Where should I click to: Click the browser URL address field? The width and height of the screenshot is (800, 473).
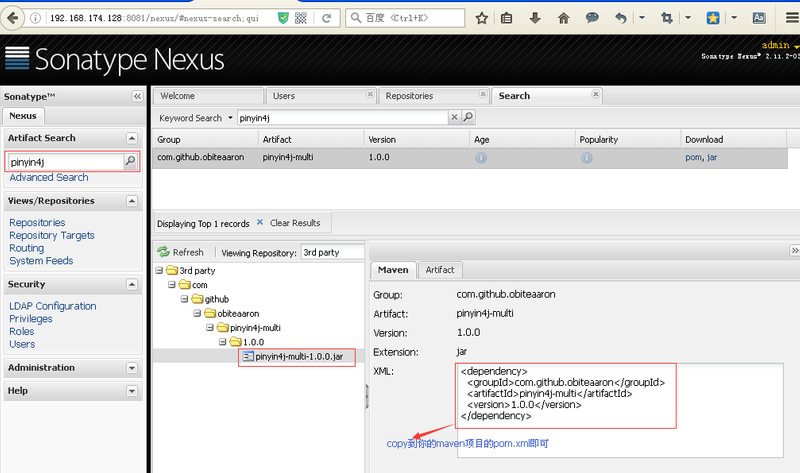point(160,18)
